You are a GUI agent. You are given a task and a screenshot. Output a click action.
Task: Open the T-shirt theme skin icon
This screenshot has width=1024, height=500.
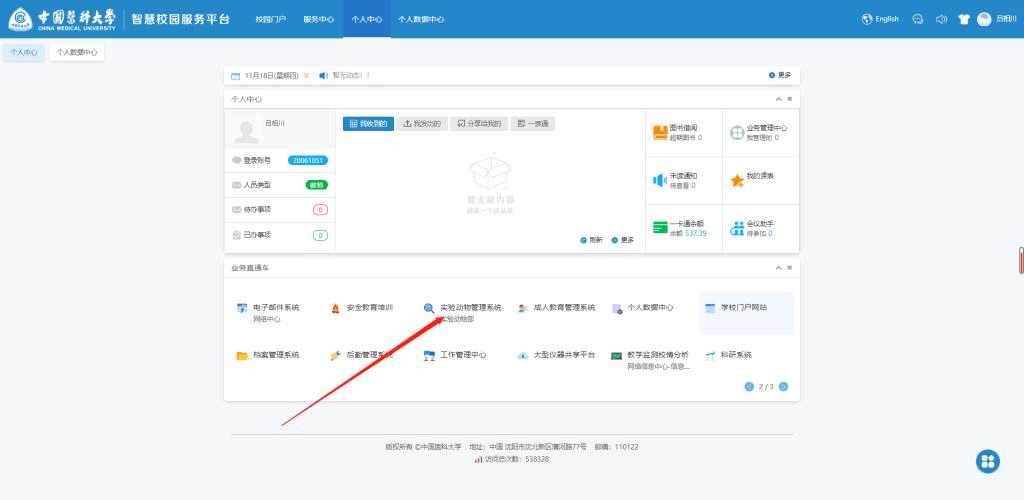[964, 19]
